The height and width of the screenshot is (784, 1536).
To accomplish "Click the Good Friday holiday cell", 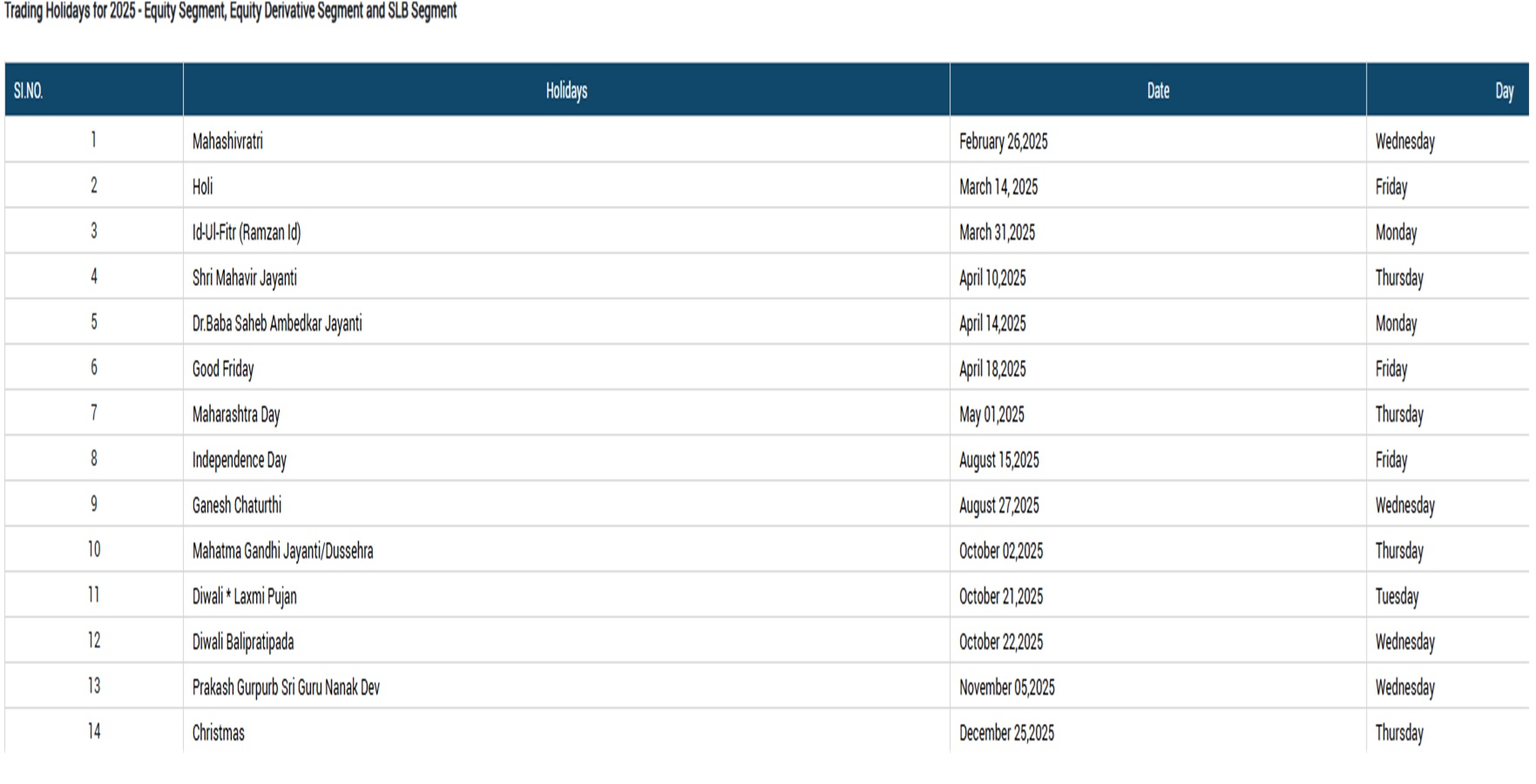I will [x=223, y=368].
